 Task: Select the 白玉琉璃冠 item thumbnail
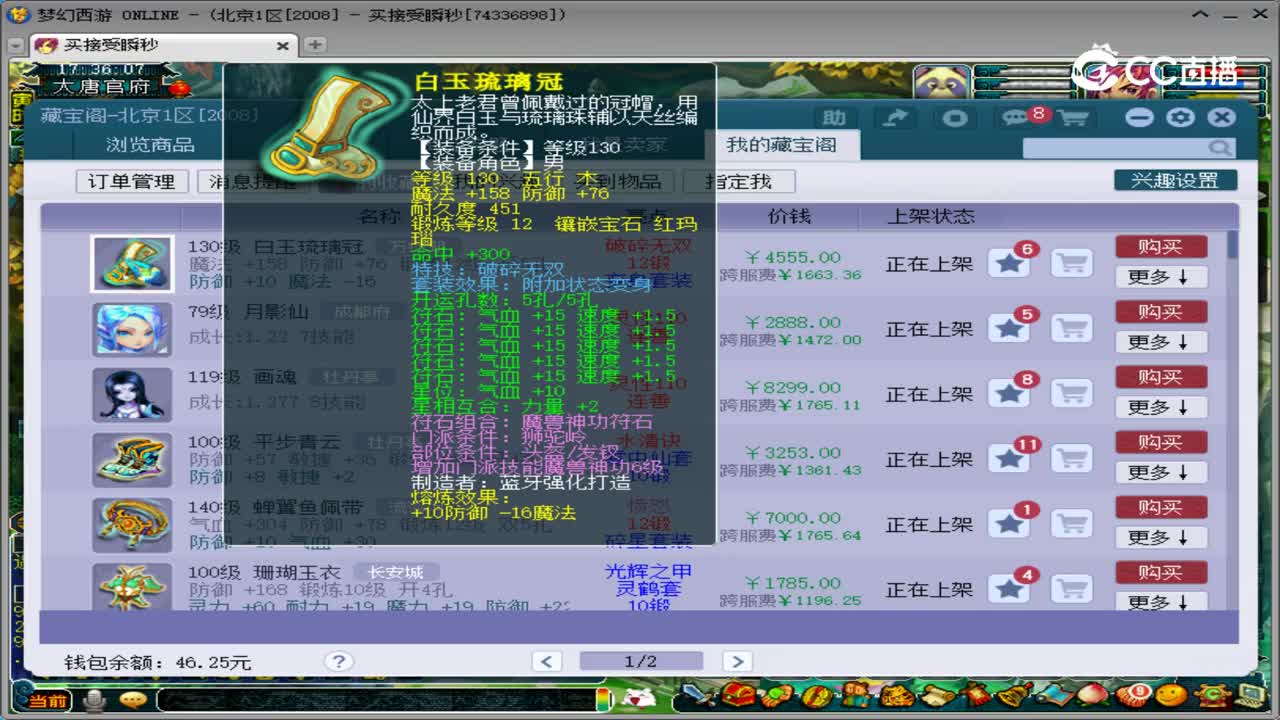coord(132,264)
